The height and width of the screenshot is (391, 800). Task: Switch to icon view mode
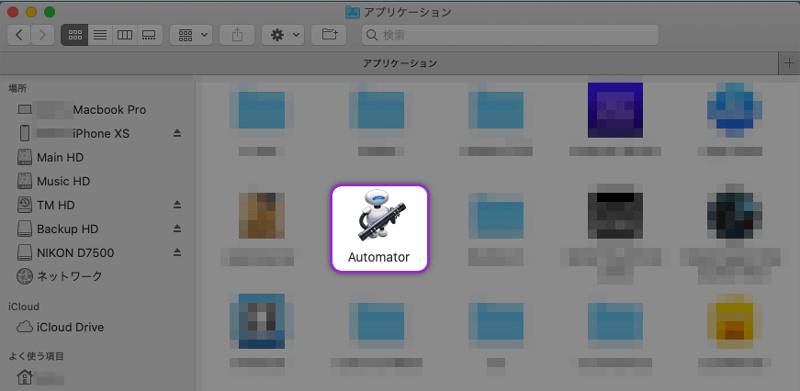(x=74, y=35)
